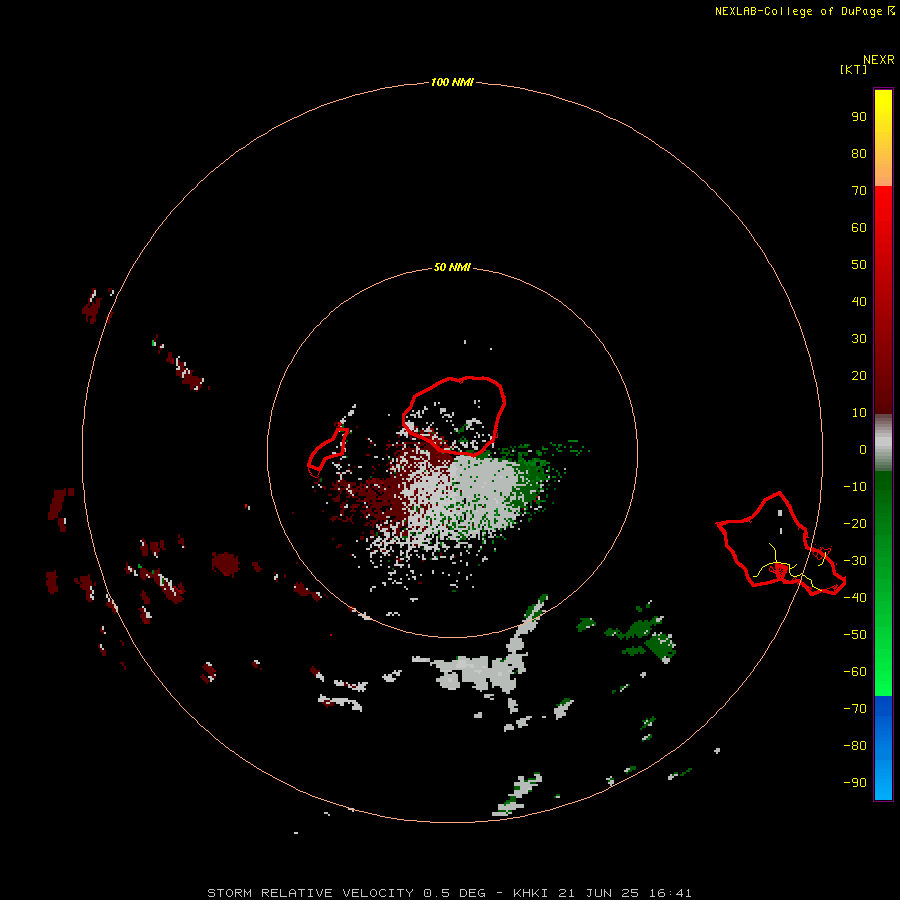Click the large red island outline at right edge
Viewport: 900px width, 900px height.
[x=780, y=544]
